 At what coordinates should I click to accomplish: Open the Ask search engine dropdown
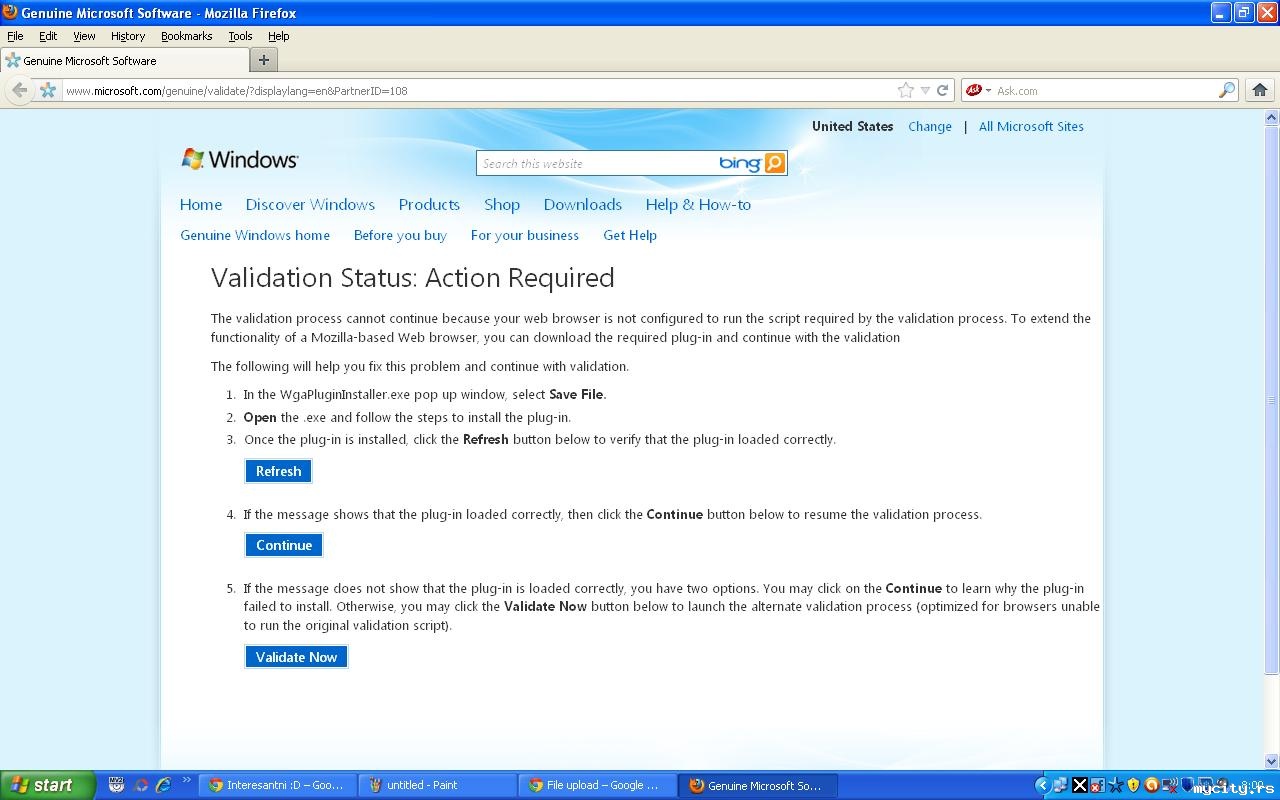coord(978,90)
